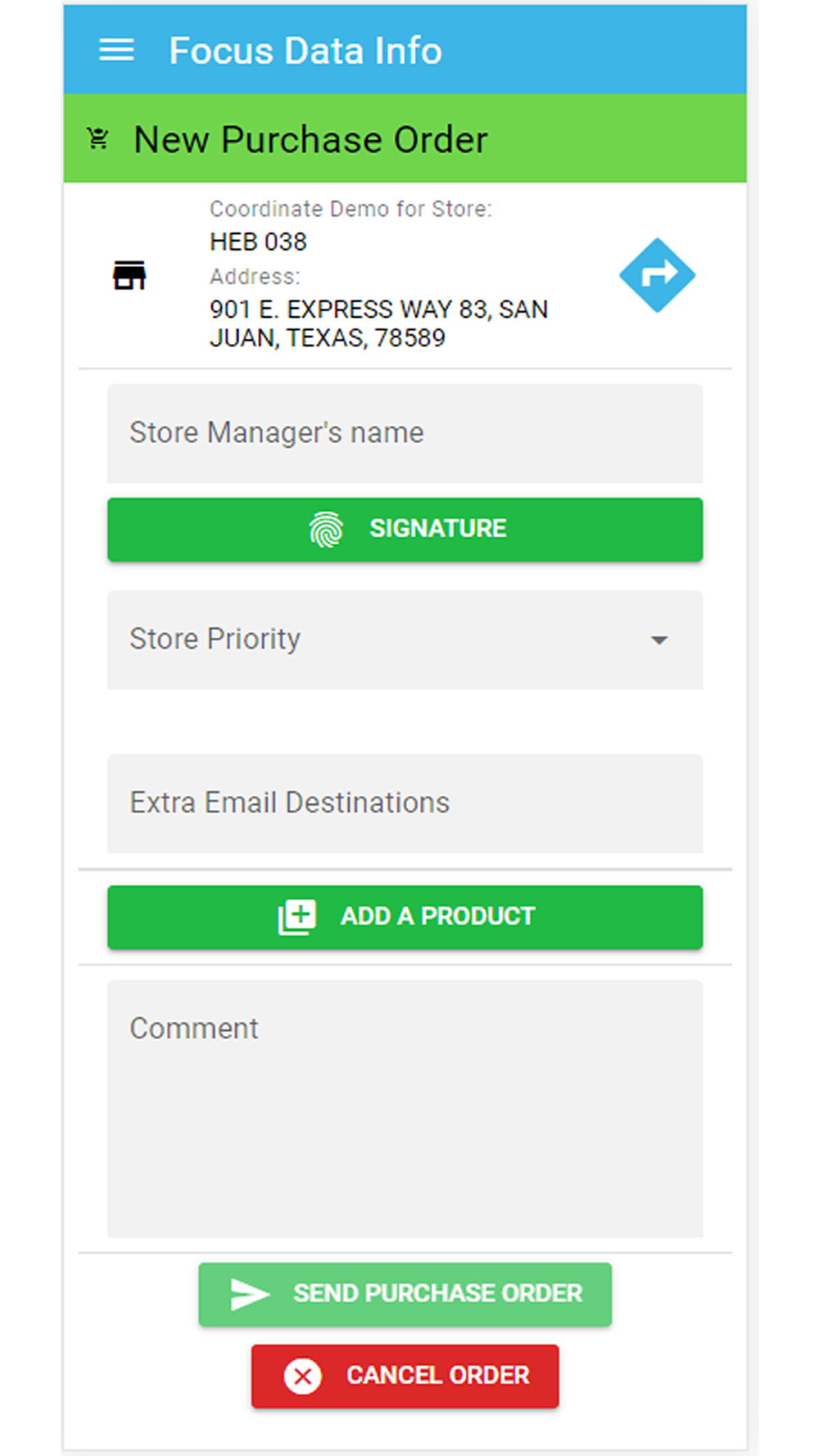The width and height of the screenshot is (819, 1456).
Task: Tap the SIGNATURE button
Action: [405, 529]
